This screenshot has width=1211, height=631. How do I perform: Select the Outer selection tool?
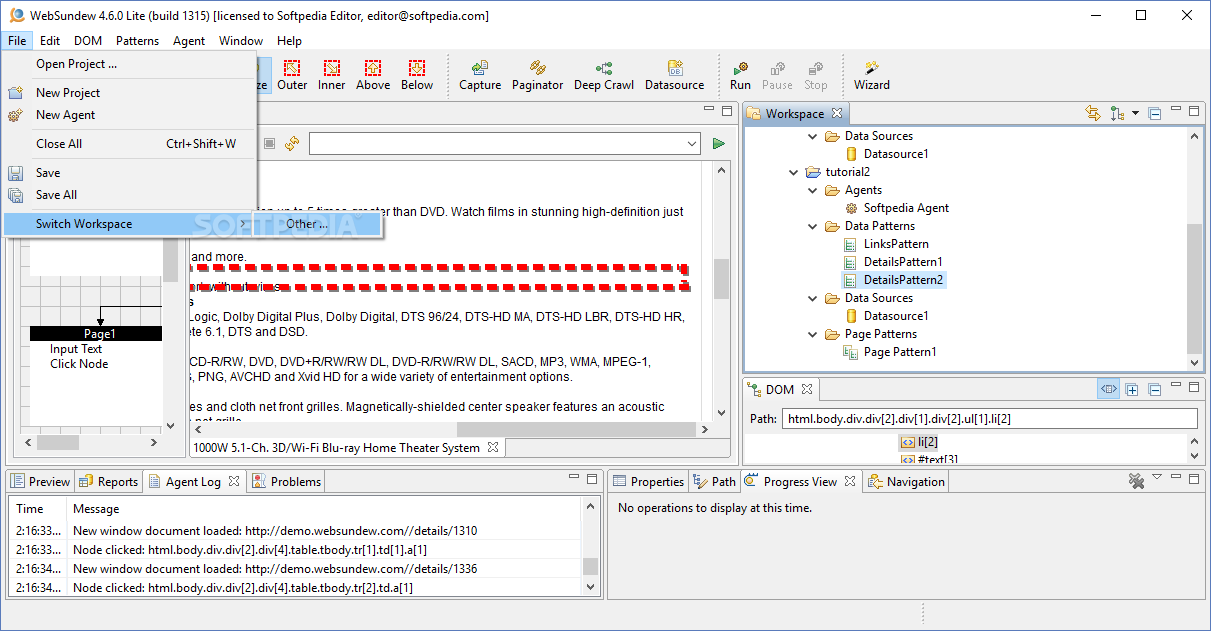tap(292, 75)
